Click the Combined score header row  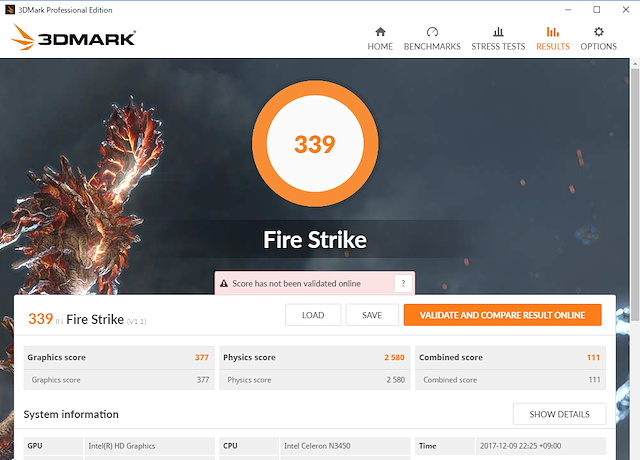coord(510,357)
